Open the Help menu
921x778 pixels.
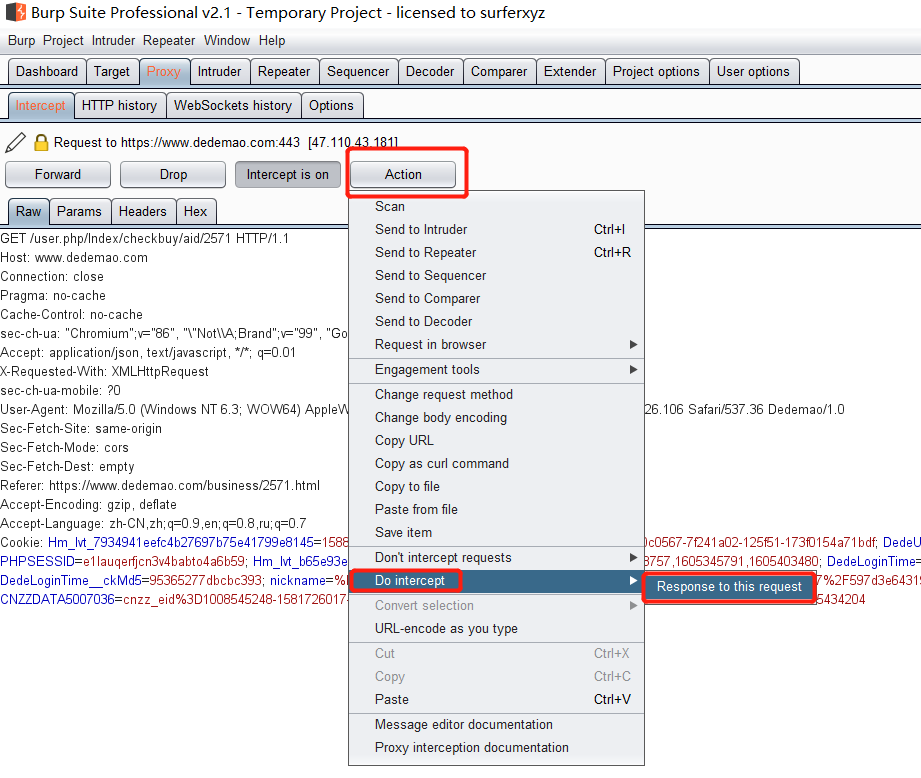[272, 41]
